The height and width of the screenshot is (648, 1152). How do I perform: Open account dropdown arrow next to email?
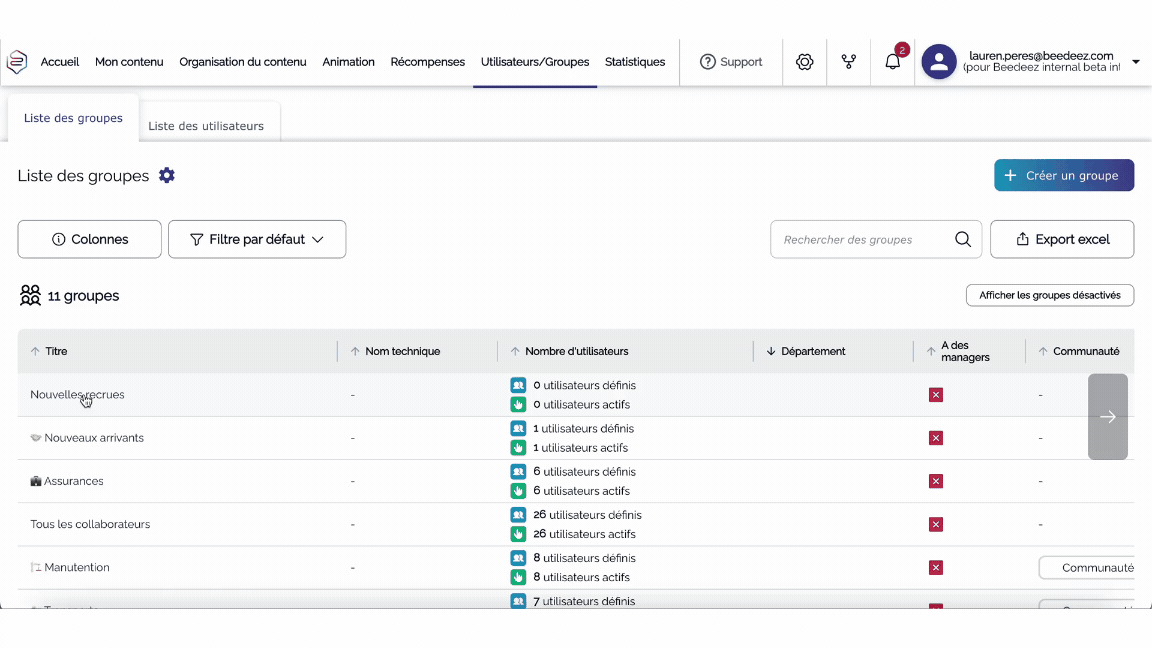[x=1135, y=62]
